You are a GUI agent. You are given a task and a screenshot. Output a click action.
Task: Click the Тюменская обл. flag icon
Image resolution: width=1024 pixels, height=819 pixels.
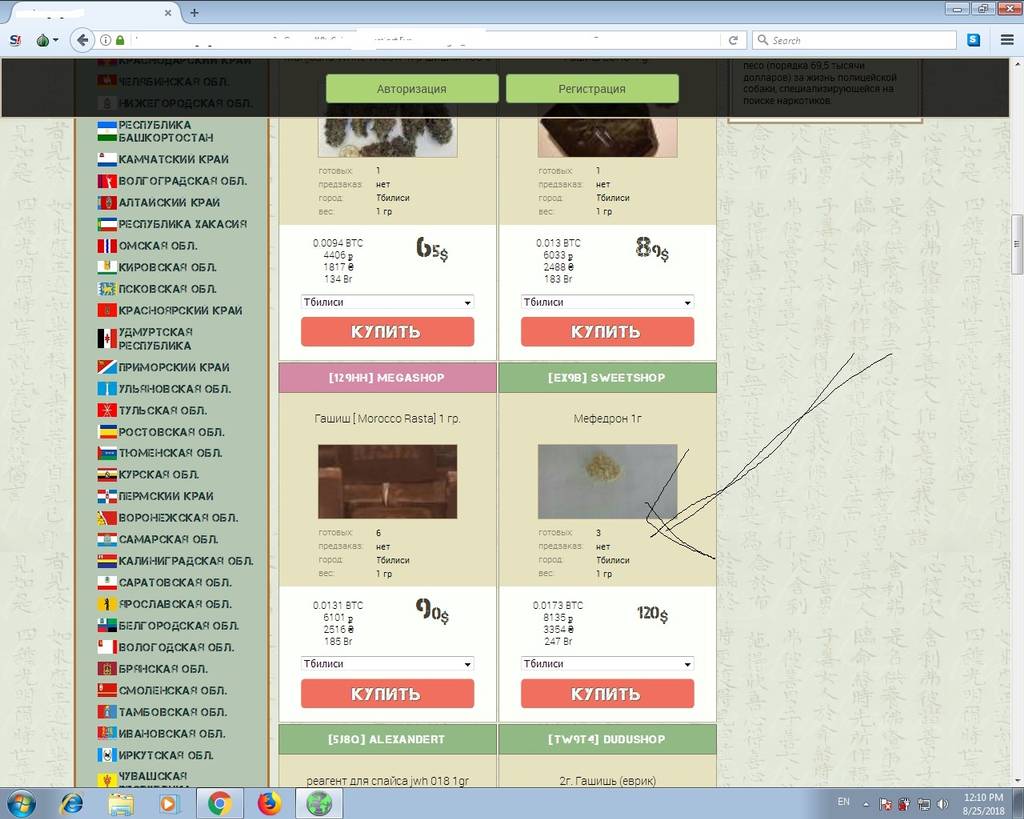point(107,453)
